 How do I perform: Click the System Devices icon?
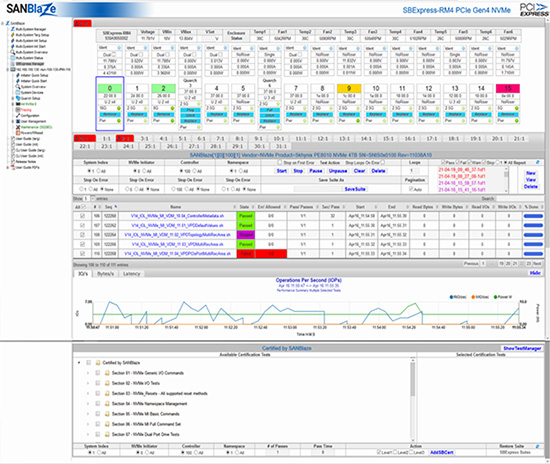[18, 92]
